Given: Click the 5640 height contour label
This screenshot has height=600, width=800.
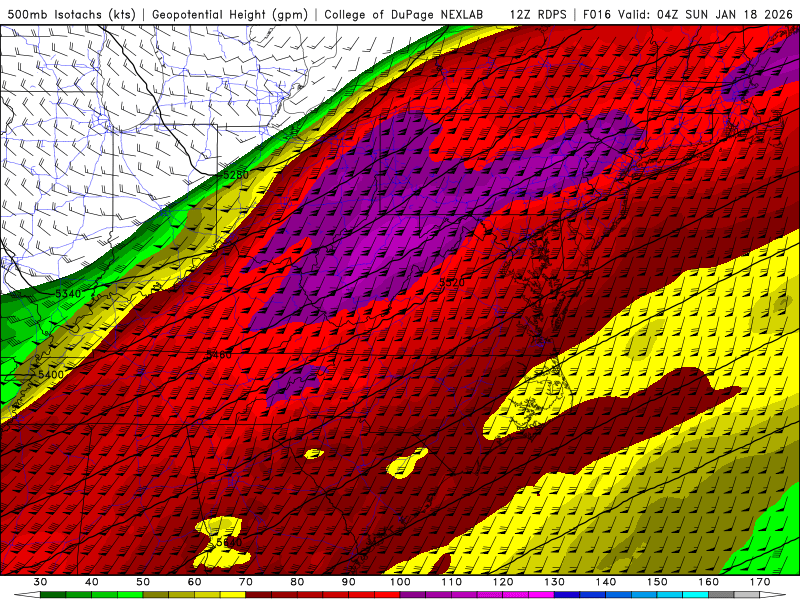Looking at the screenshot, I should 229,542.
